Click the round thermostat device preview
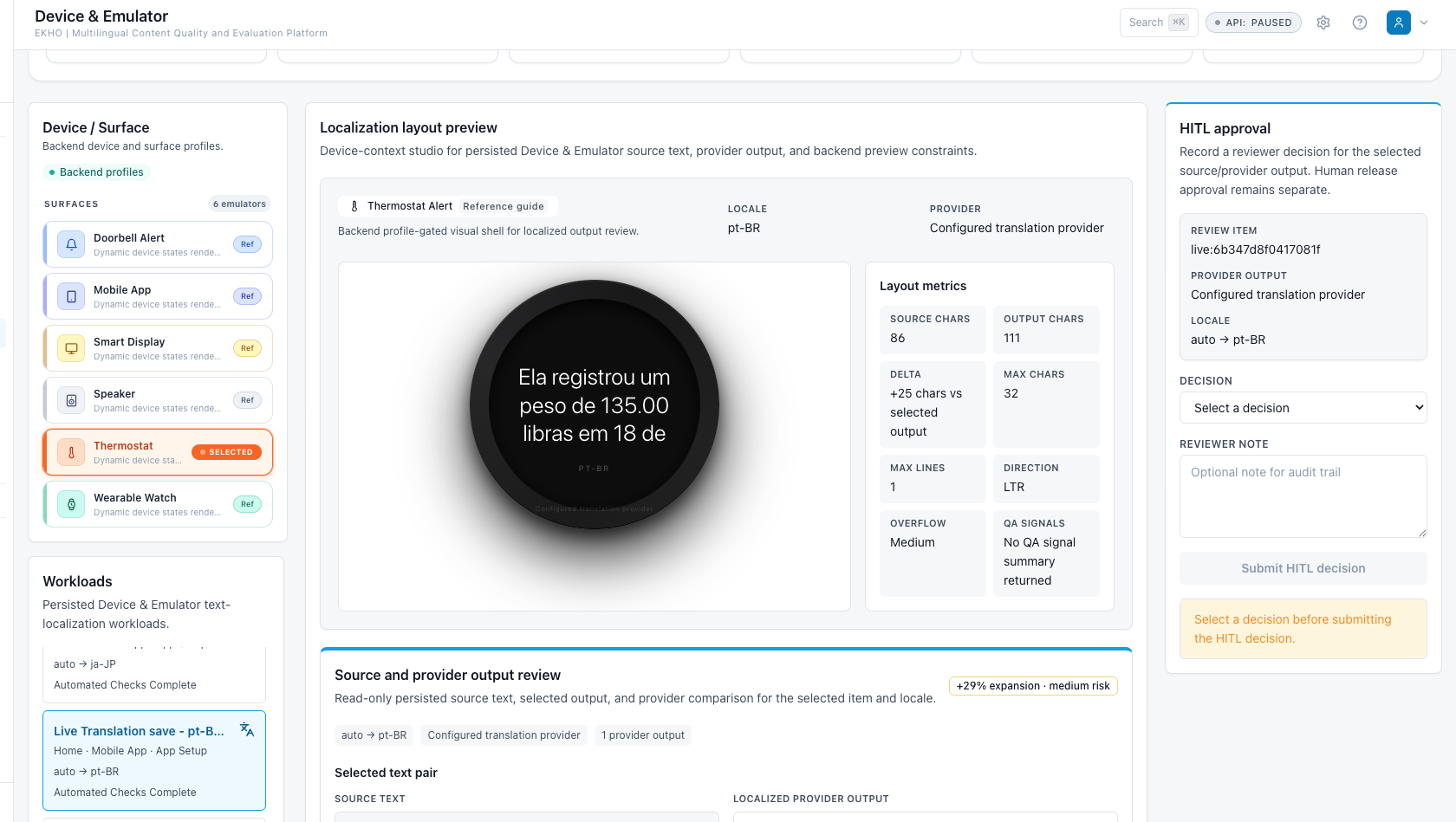 pos(595,405)
